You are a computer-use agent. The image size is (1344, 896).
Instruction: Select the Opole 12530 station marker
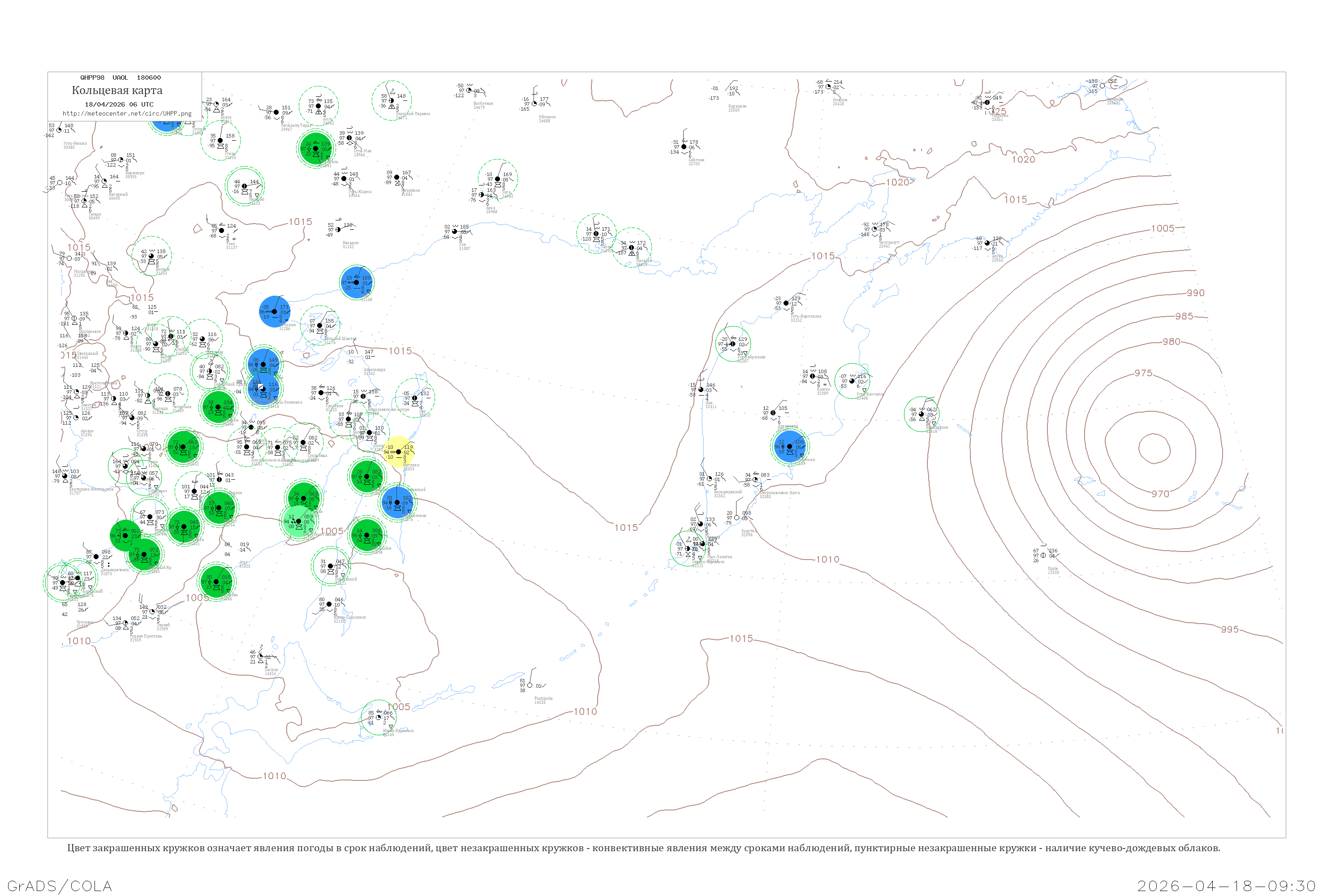[1043, 555]
